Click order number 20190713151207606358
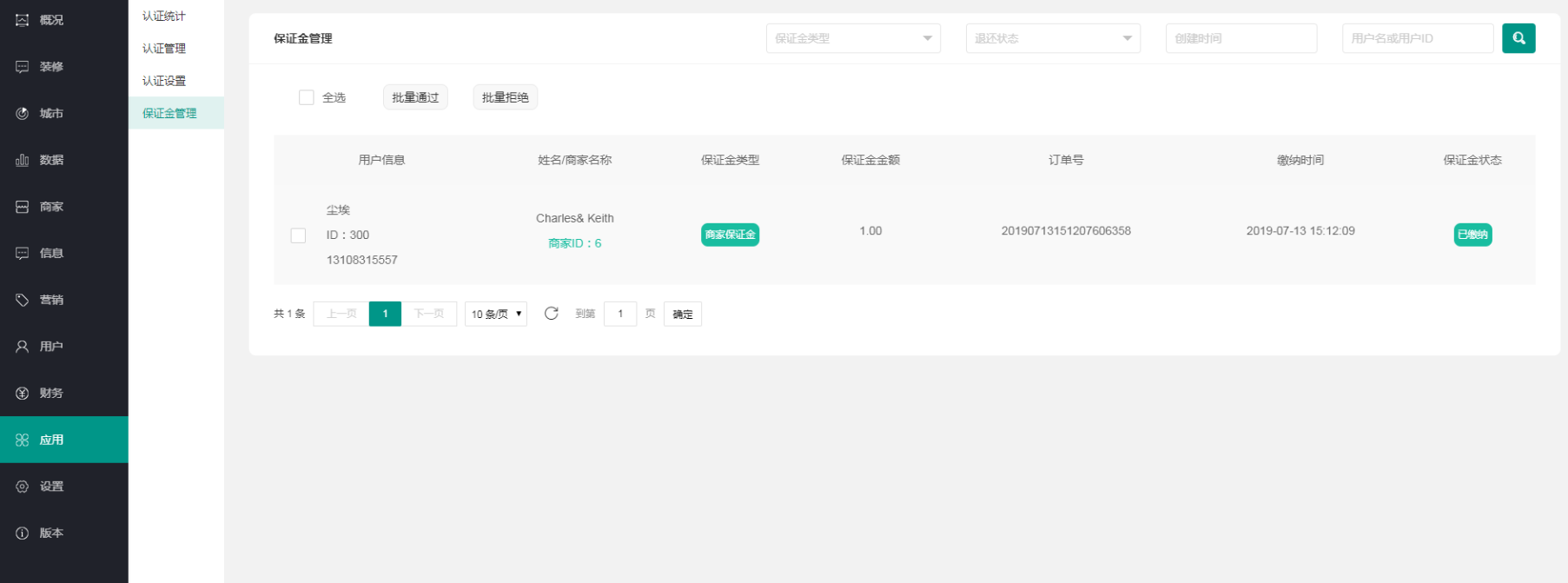The image size is (1568, 583). [x=1066, y=231]
